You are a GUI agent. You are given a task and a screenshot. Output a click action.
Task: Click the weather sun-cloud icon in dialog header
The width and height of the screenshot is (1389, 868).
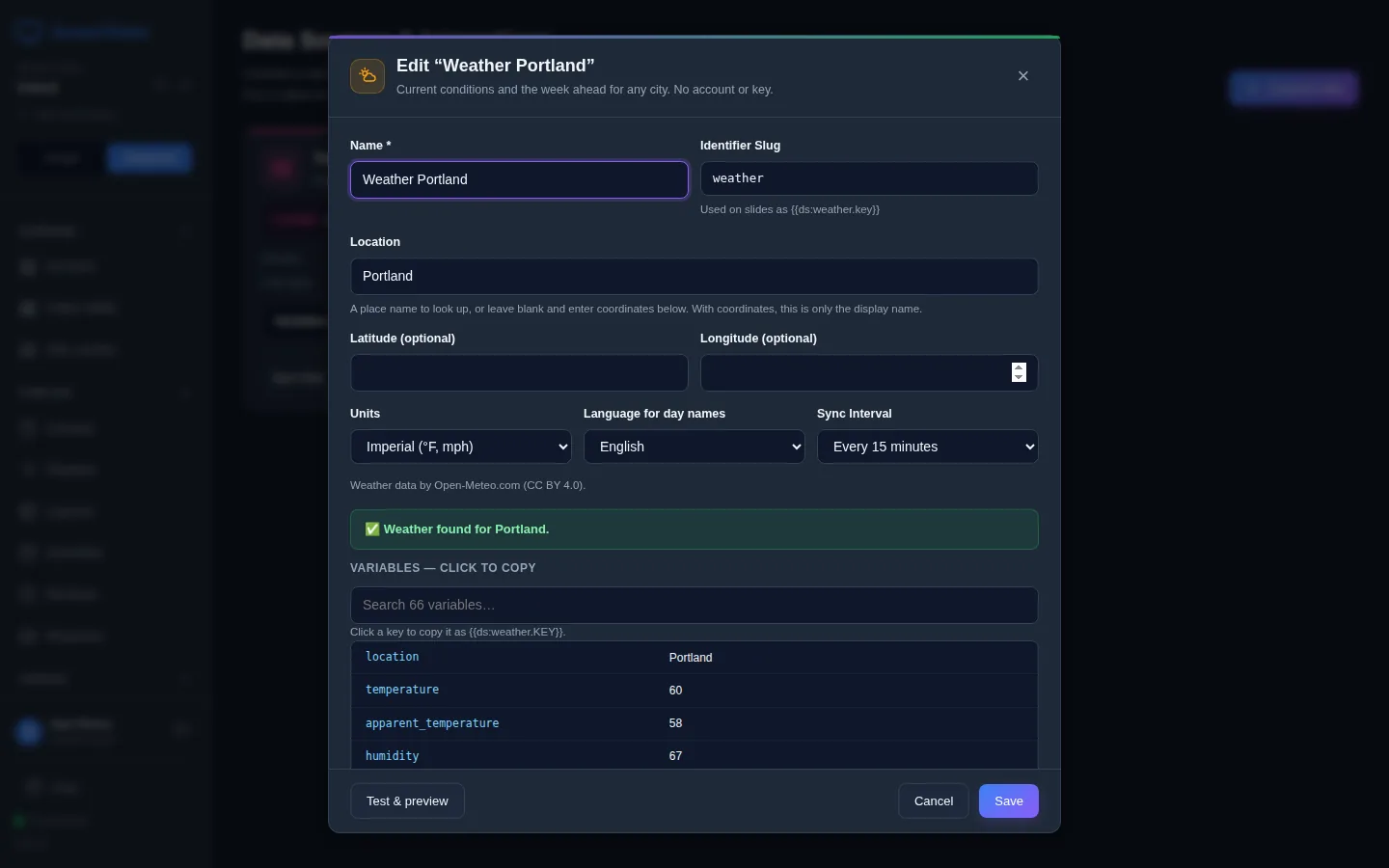tap(368, 76)
